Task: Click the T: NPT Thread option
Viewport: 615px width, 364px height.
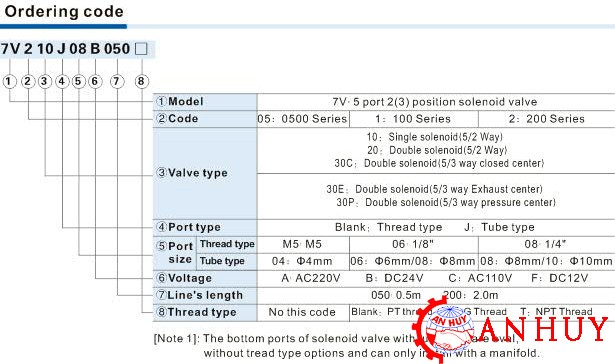Action: tap(556, 312)
